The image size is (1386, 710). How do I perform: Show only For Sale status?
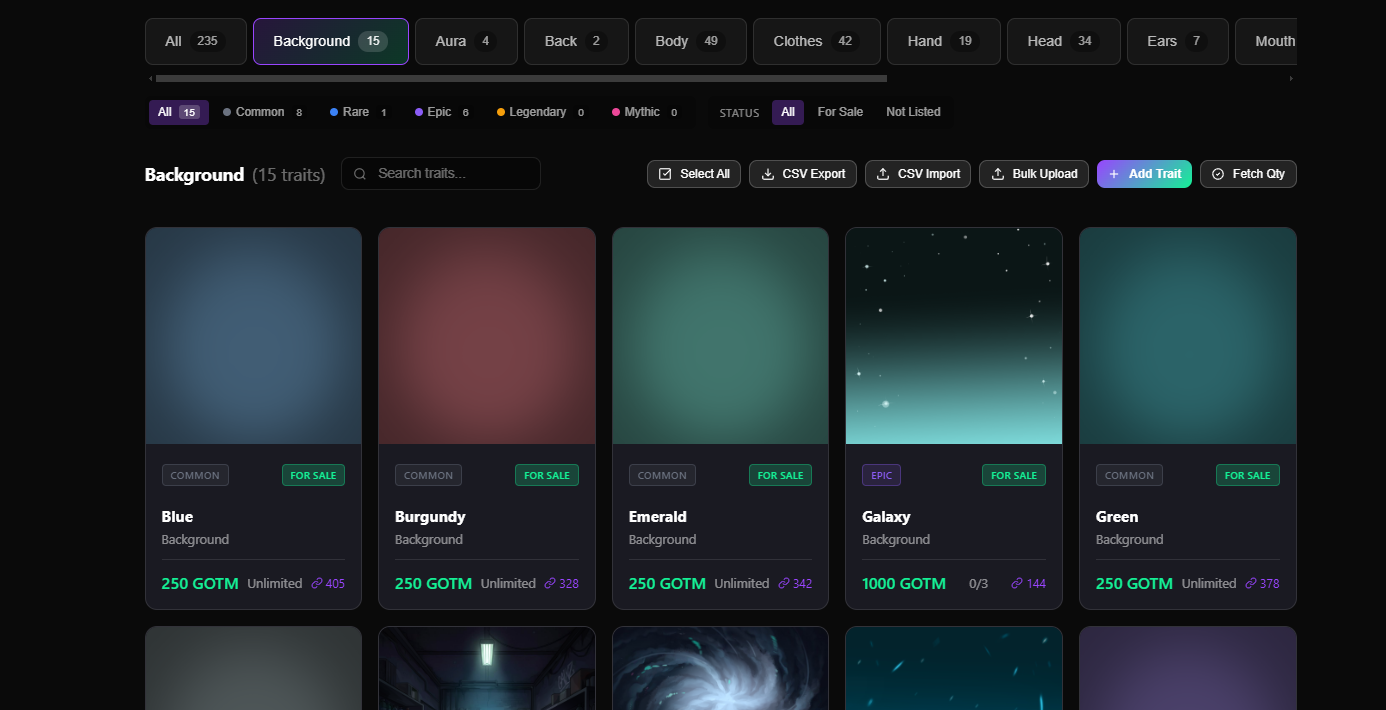(839, 112)
